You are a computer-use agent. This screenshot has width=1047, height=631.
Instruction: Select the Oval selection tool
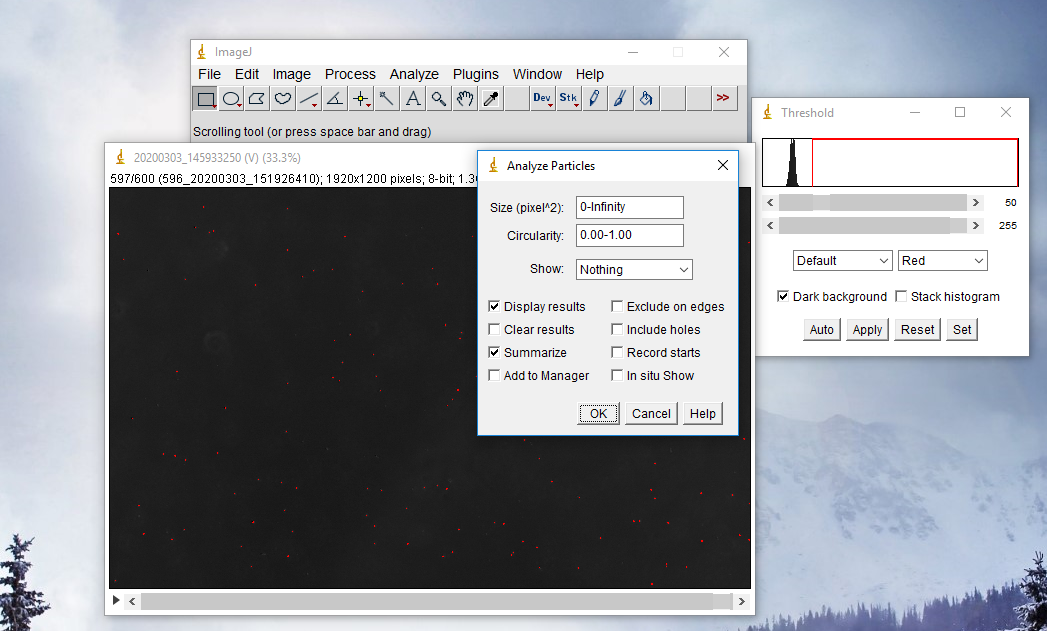click(231, 98)
